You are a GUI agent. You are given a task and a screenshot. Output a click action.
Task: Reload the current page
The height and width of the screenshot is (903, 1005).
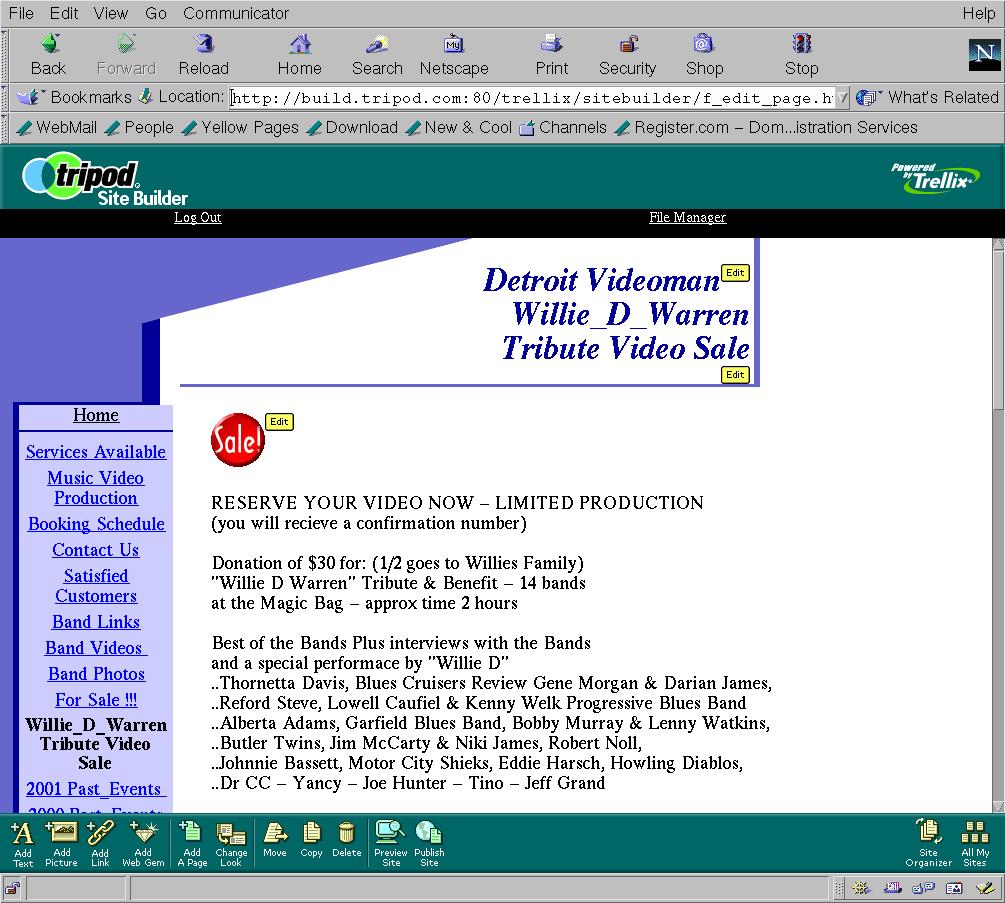tap(204, 55)
